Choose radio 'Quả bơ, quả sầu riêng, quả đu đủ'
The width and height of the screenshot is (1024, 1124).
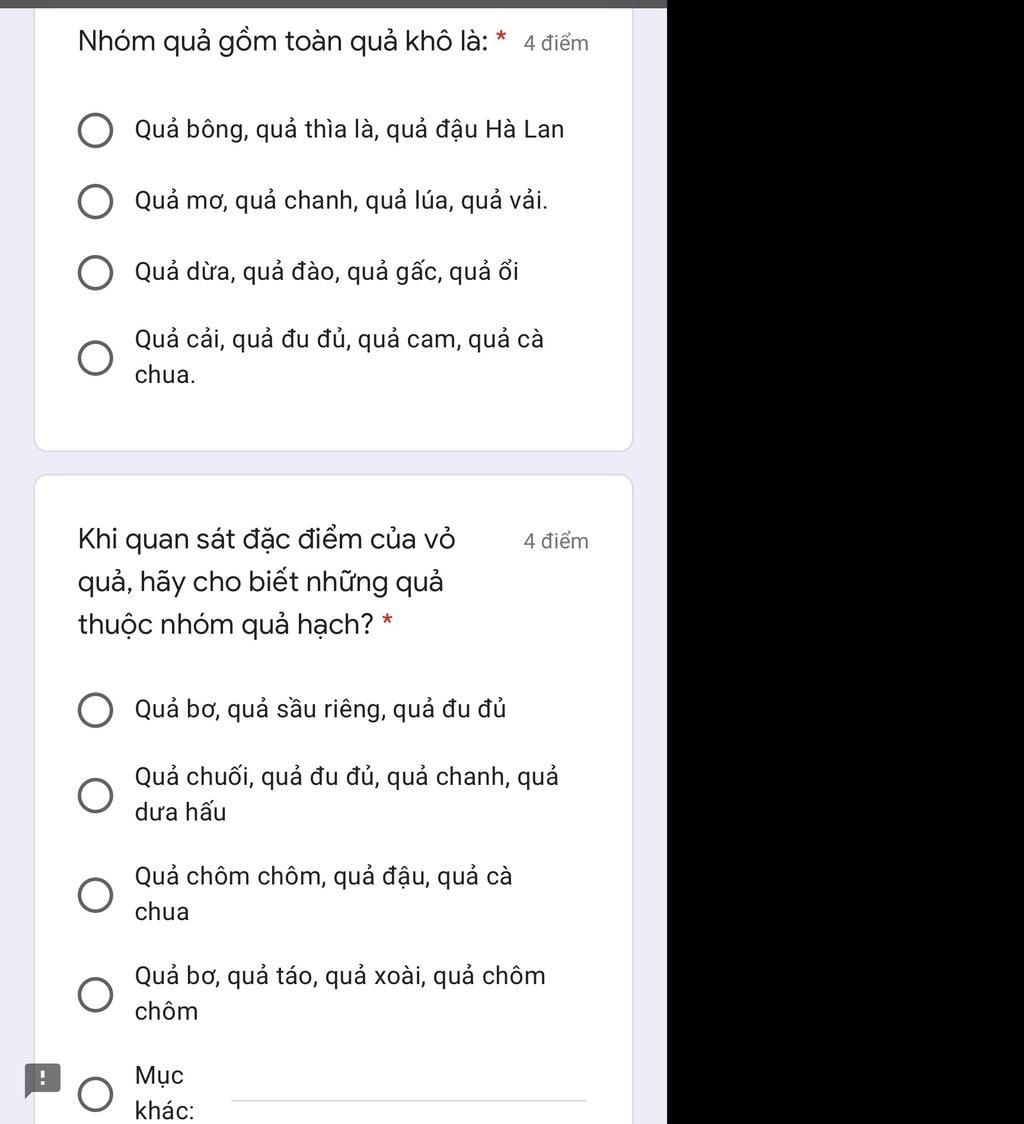[95, 711]
